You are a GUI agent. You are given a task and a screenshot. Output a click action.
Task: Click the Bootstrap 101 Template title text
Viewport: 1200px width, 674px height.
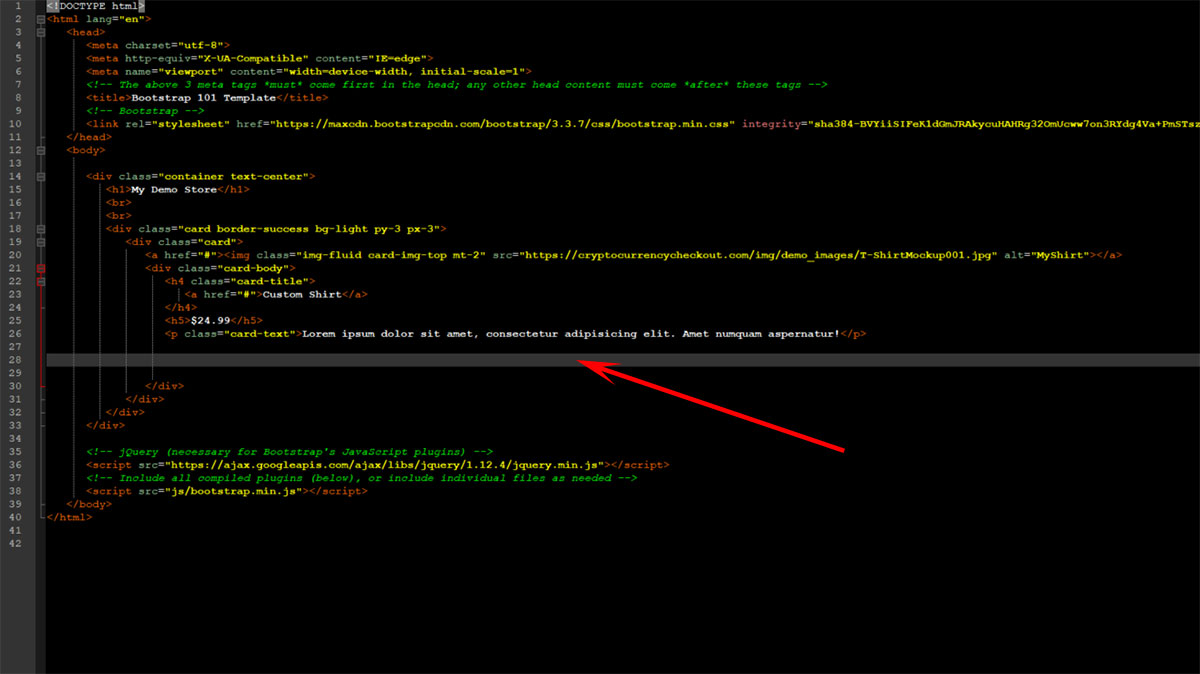pos(203,97)
